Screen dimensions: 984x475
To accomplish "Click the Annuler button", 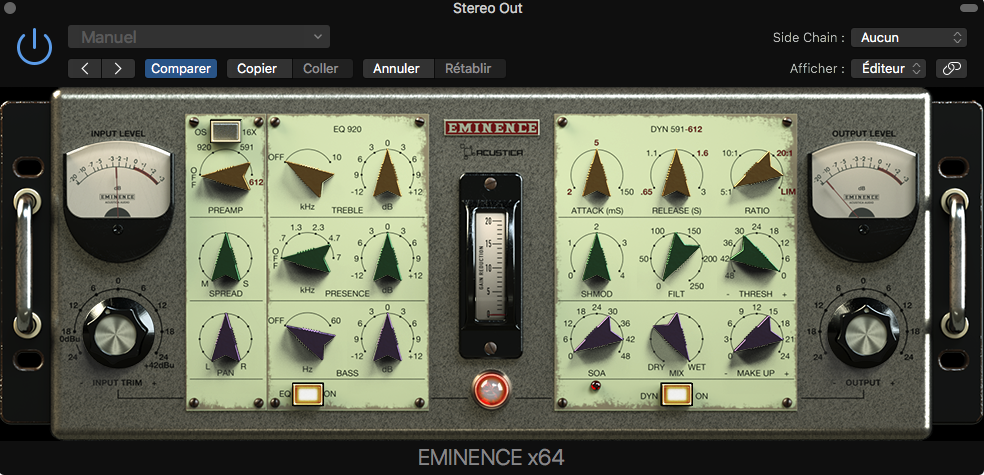I will coord(396,68).
